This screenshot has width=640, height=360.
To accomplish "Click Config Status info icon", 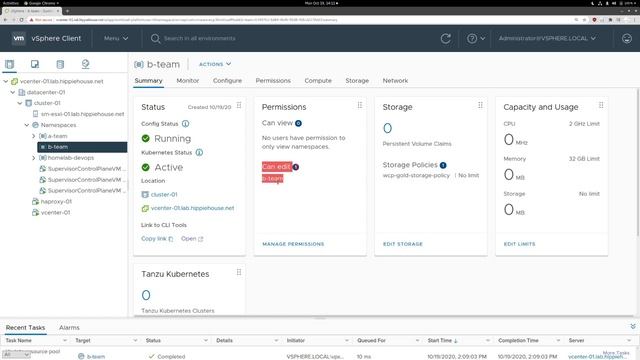I will pyautogui.click(x=185, y=124).
